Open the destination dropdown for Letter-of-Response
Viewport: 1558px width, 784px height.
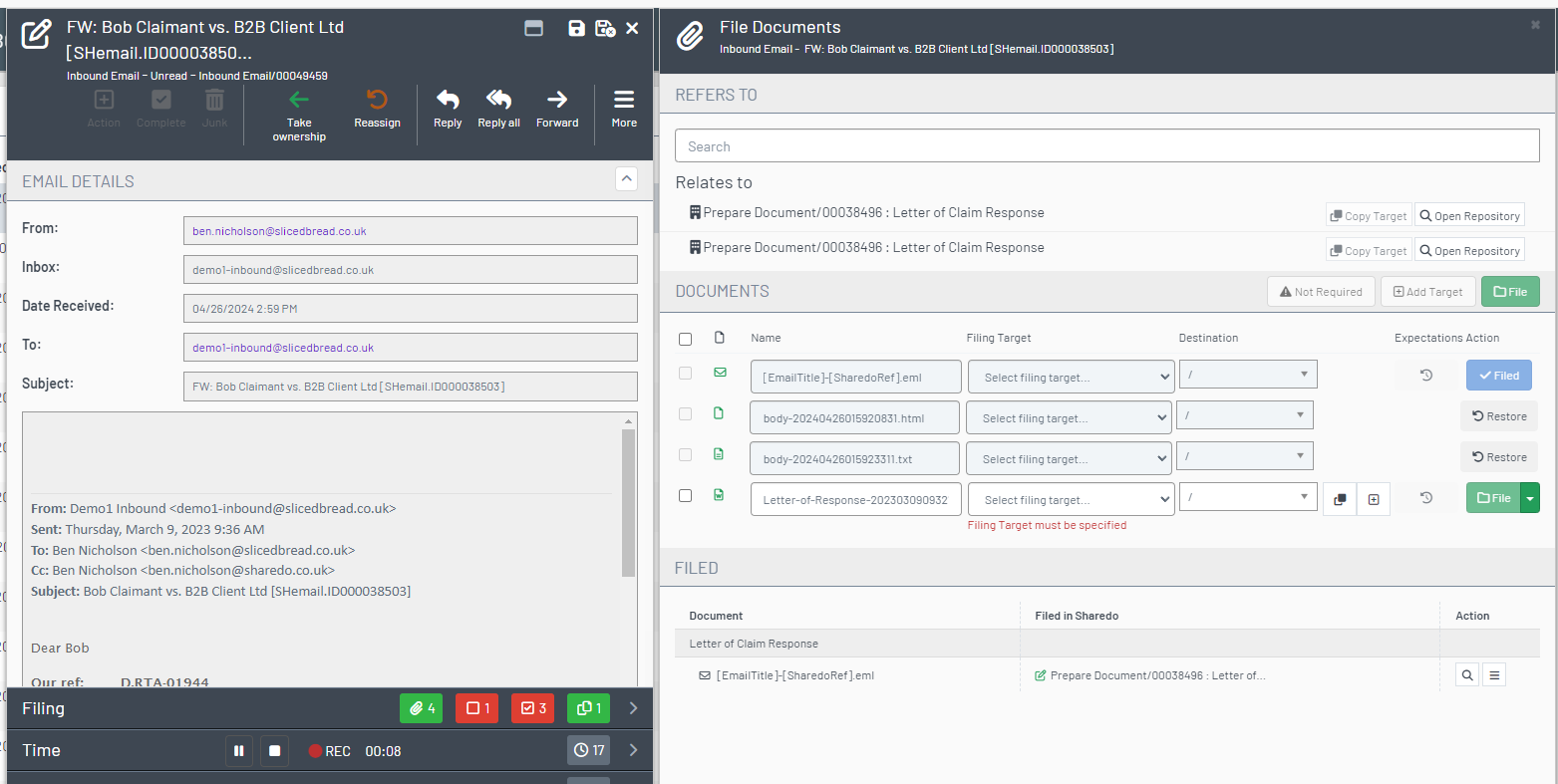(x=1248, y=496)
